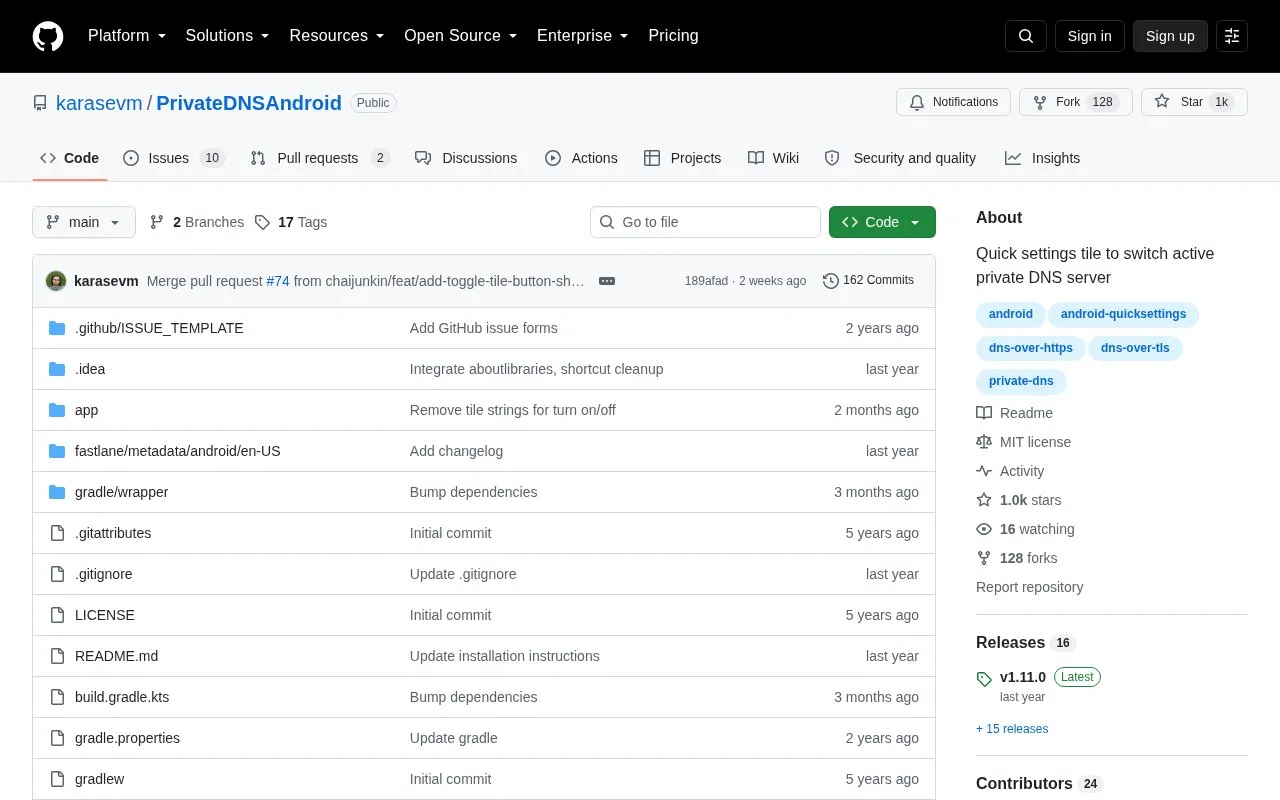Switch to the Projects tab
Viewport: 1280px width, 800px height.
pos(682,158)
